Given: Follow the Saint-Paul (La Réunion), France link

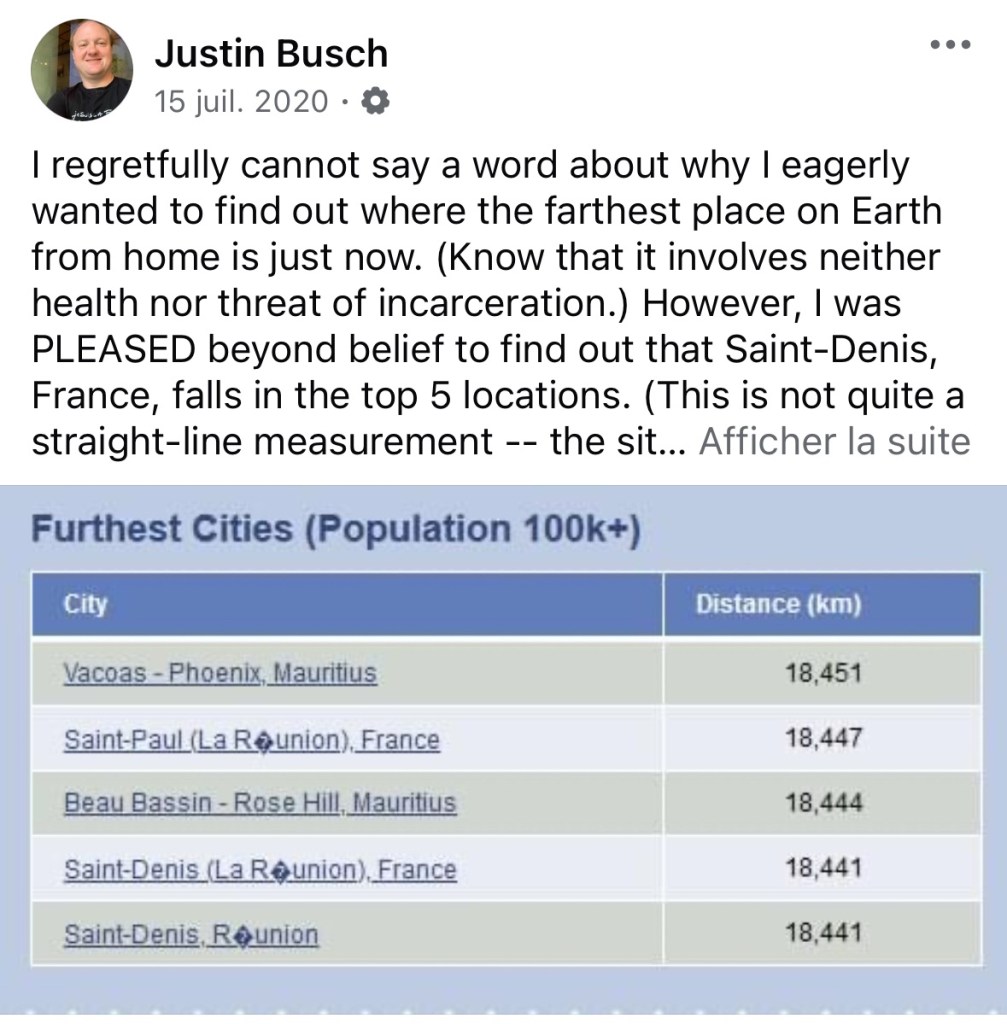Looking at the screenshot, I should pos(251,740).
